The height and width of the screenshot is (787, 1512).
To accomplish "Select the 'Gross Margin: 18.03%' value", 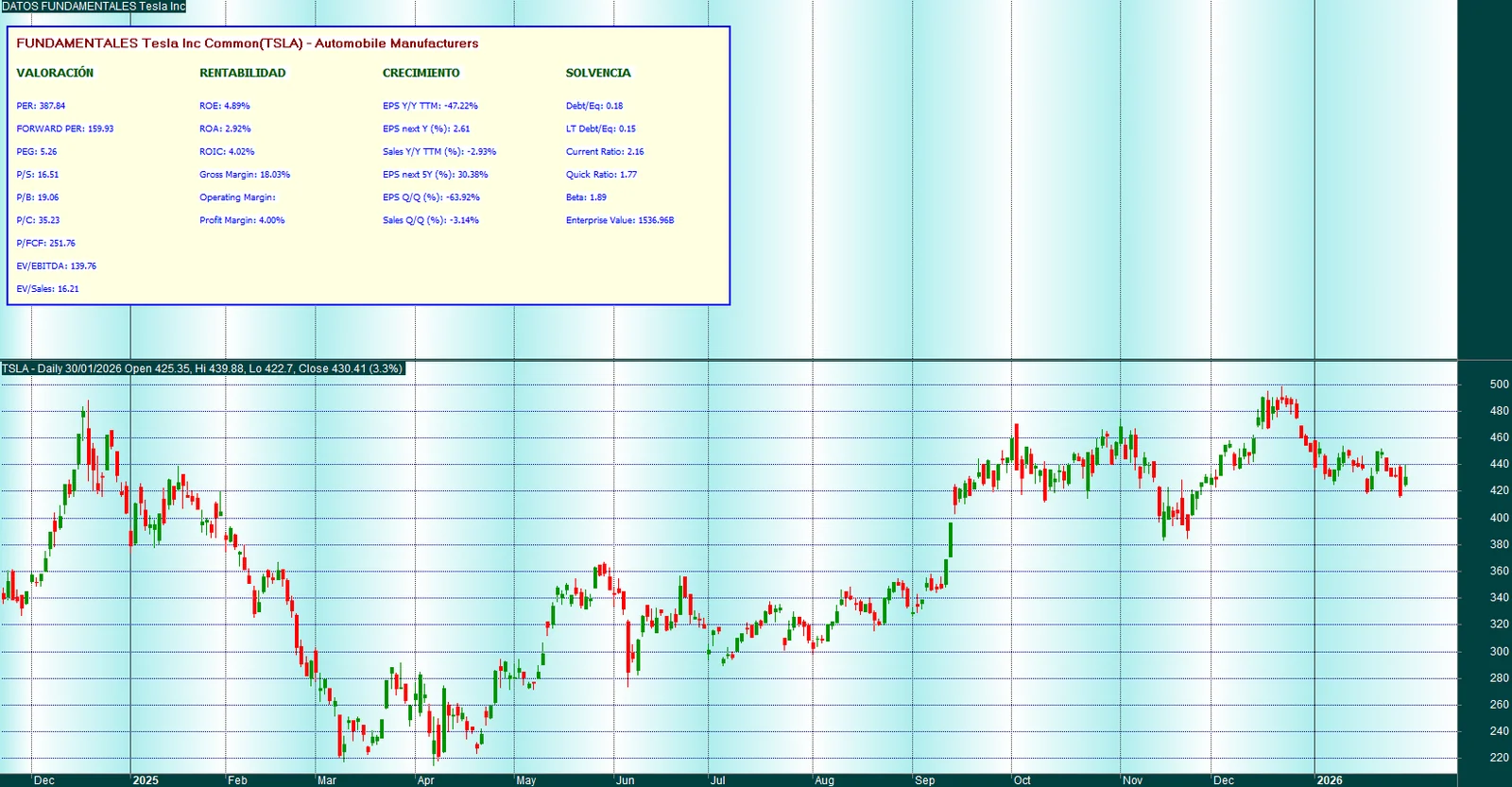I will (x=245, y=175).
